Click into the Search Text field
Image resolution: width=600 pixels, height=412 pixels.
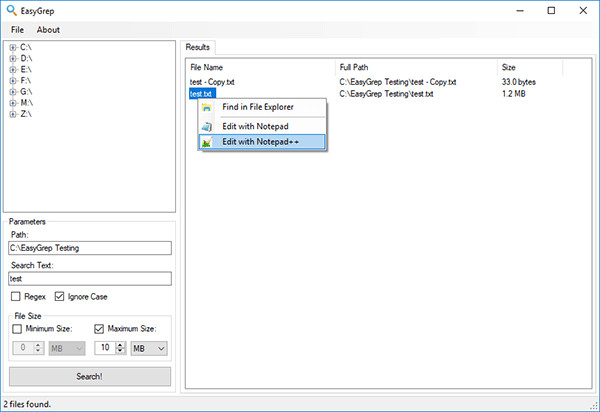click(90, 278)
